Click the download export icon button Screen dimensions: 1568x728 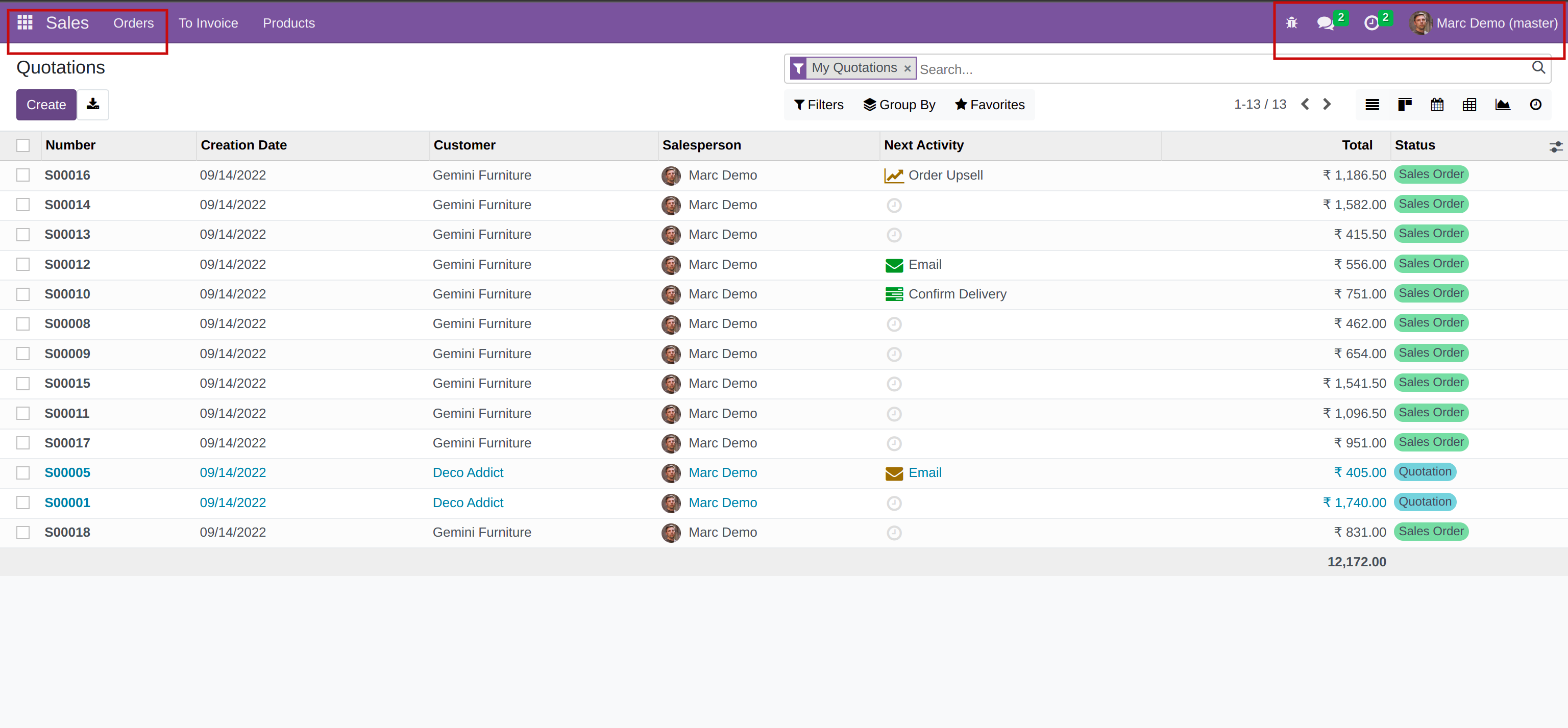92,105
